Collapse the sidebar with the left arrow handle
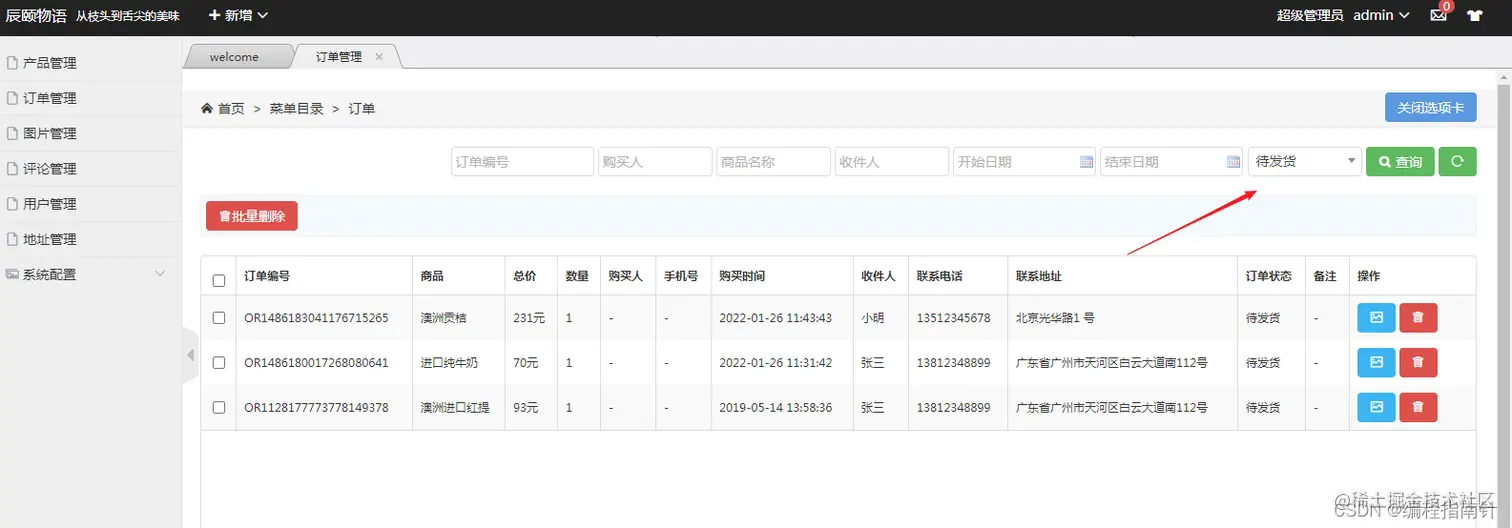Screen dimensions: 1512x528 [x=191, y=355]
